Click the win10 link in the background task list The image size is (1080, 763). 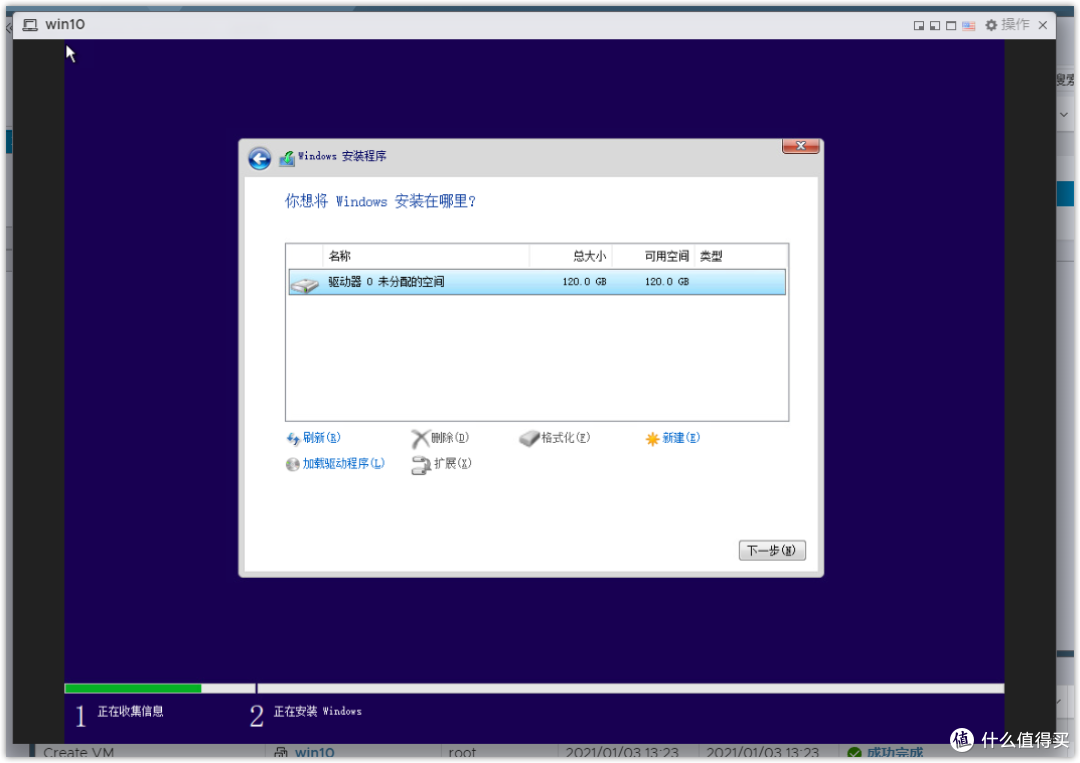[x=315, y=753]
